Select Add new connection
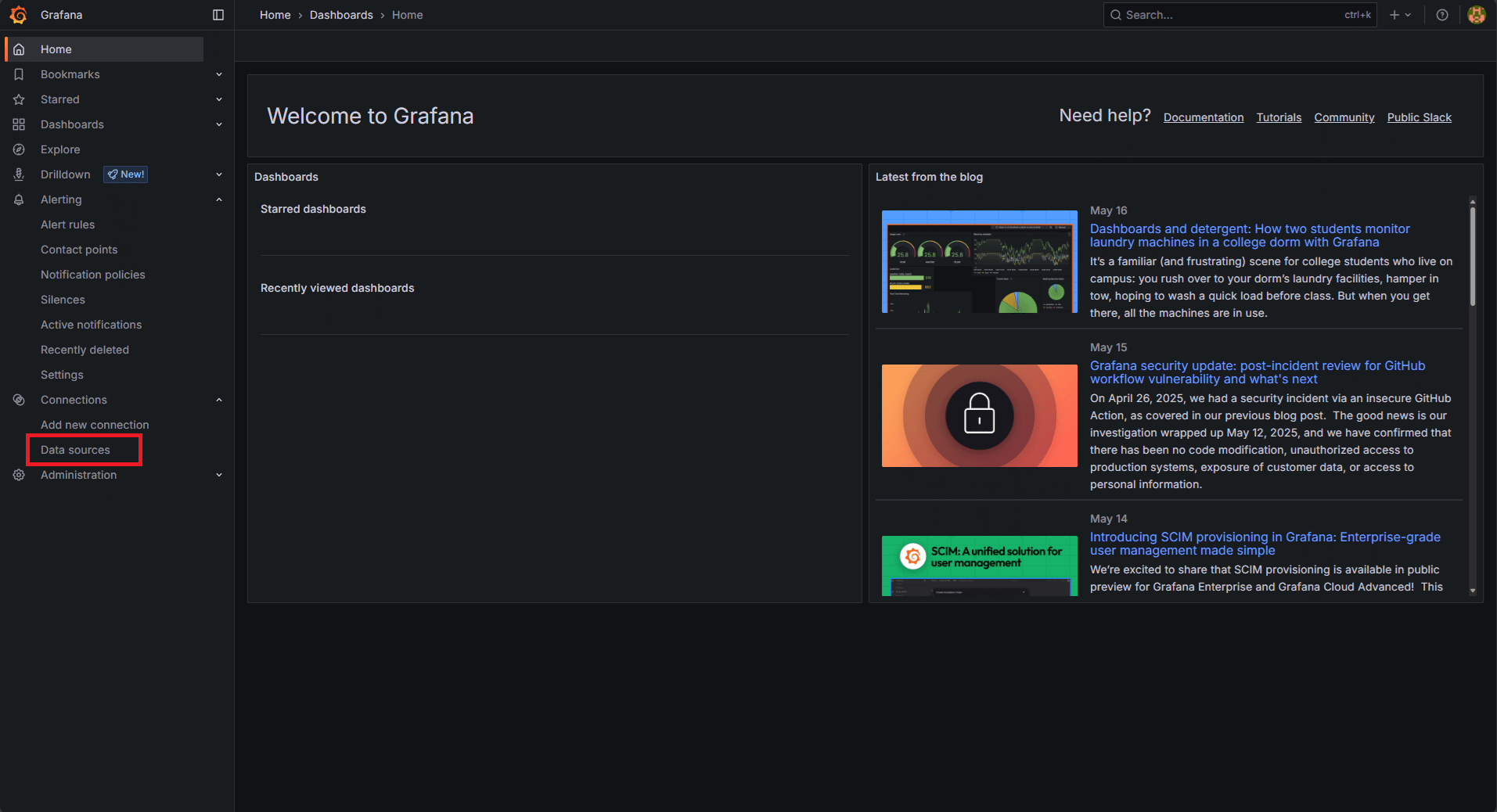This screenshot has width=1497, height=812. [95, 425]
